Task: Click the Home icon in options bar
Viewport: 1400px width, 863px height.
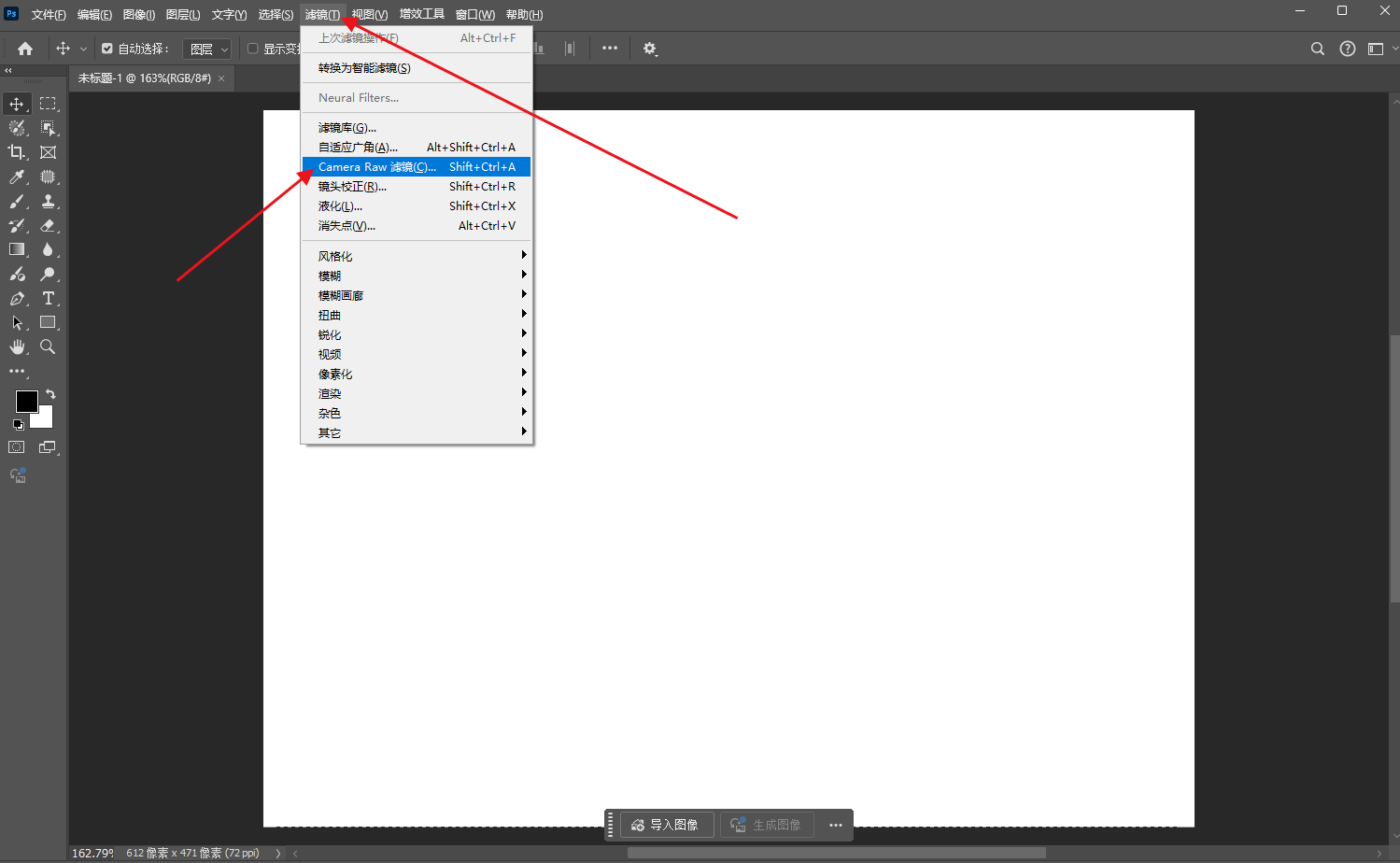Action: 25,49
